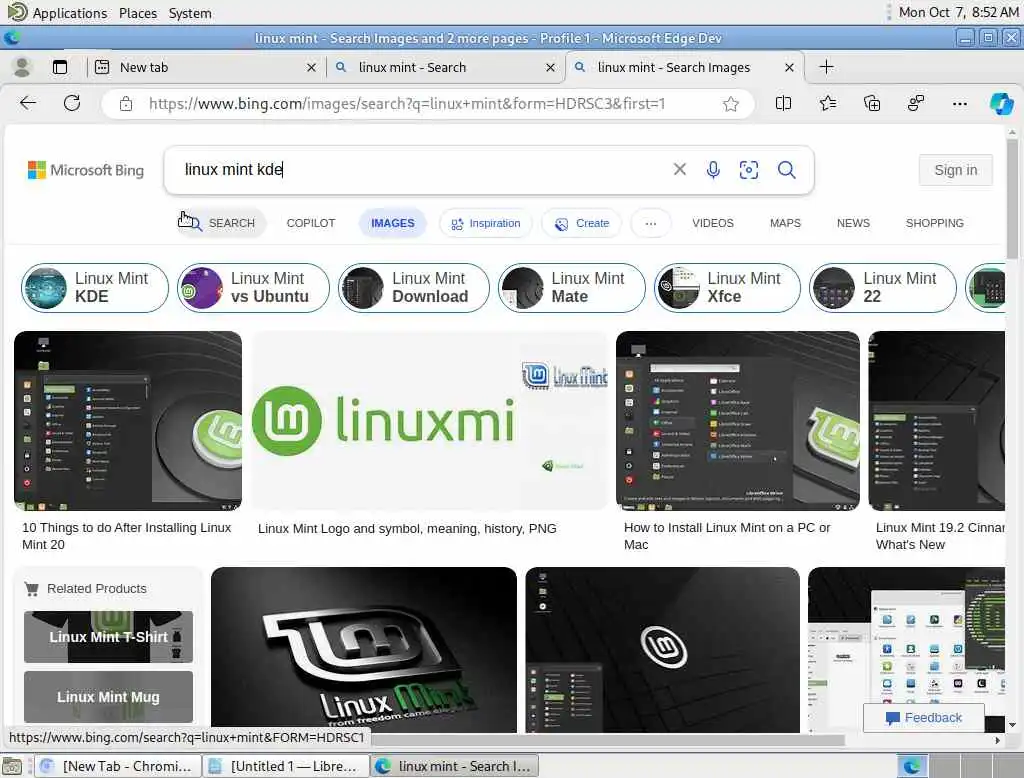Click the horizontal page scrollbar
This screenshot has height=778, width=1024.
click(607, 740)
